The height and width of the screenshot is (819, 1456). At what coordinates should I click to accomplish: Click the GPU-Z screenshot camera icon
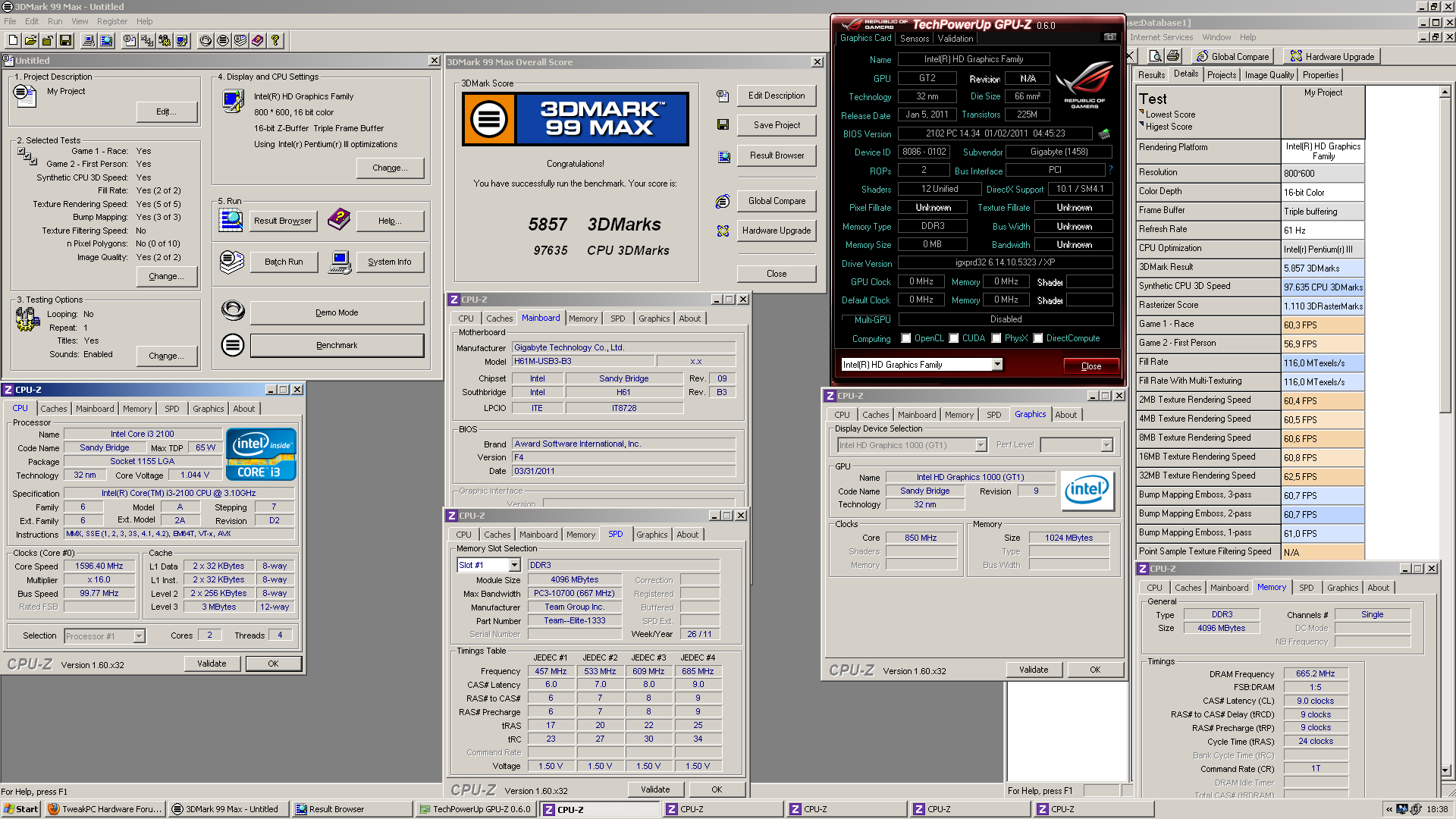pos(1110,37)
